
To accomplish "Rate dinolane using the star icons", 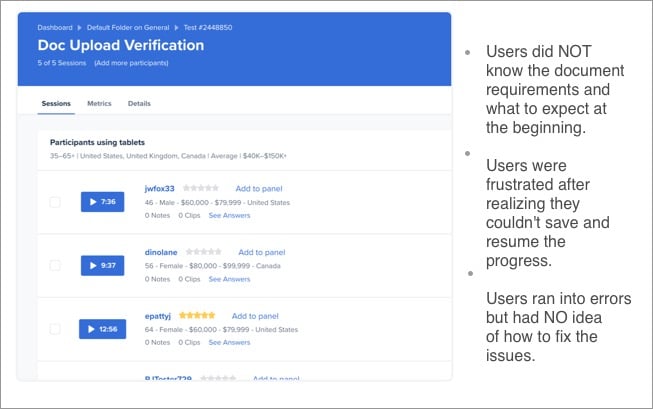I will [204, 252].
